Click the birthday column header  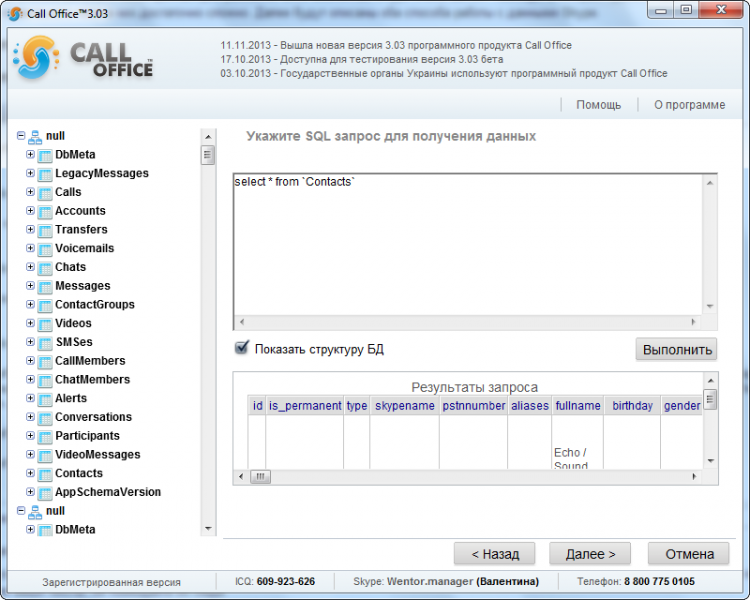pos(632,406)
